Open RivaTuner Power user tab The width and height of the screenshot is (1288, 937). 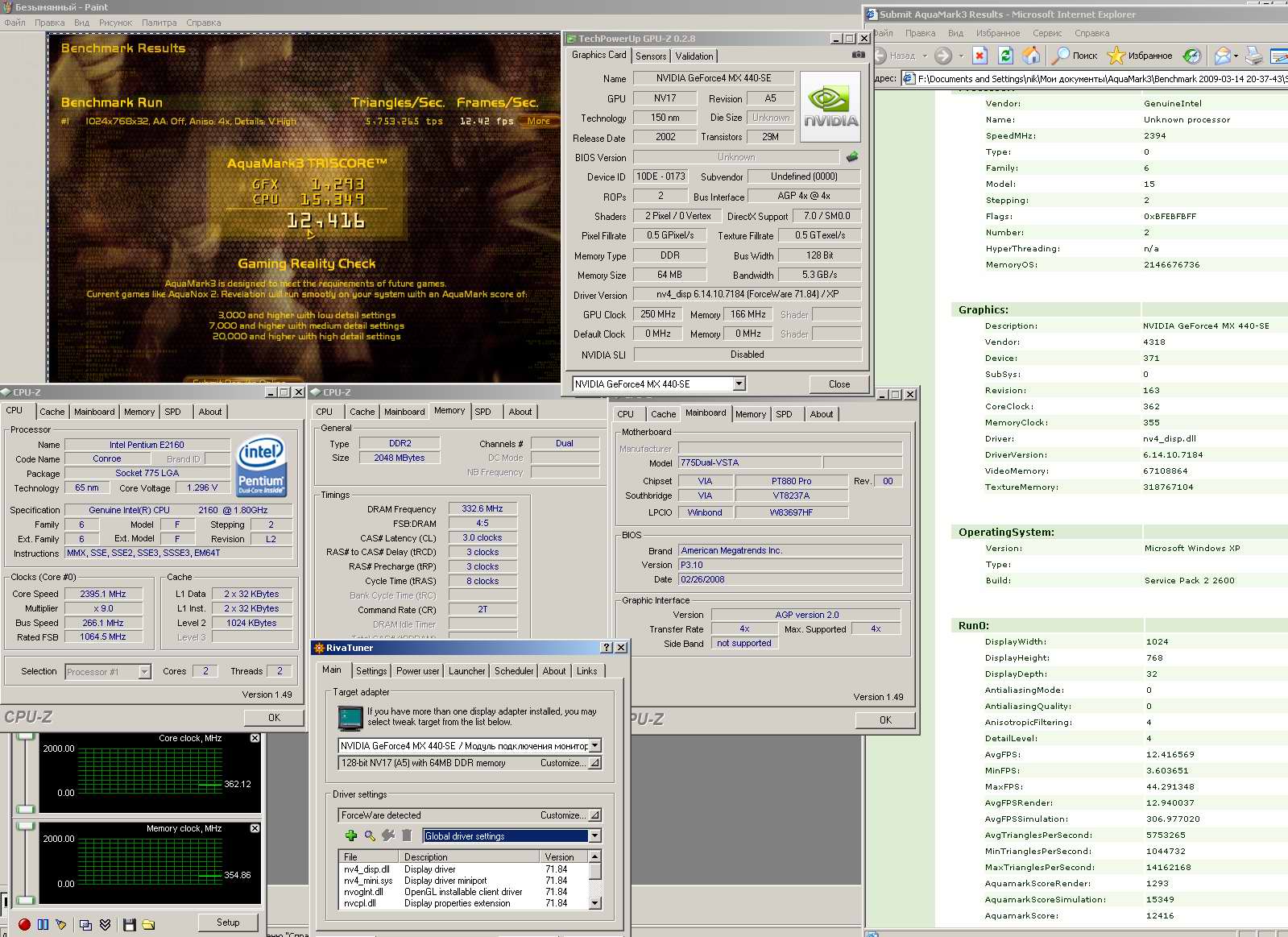point(418,671)
